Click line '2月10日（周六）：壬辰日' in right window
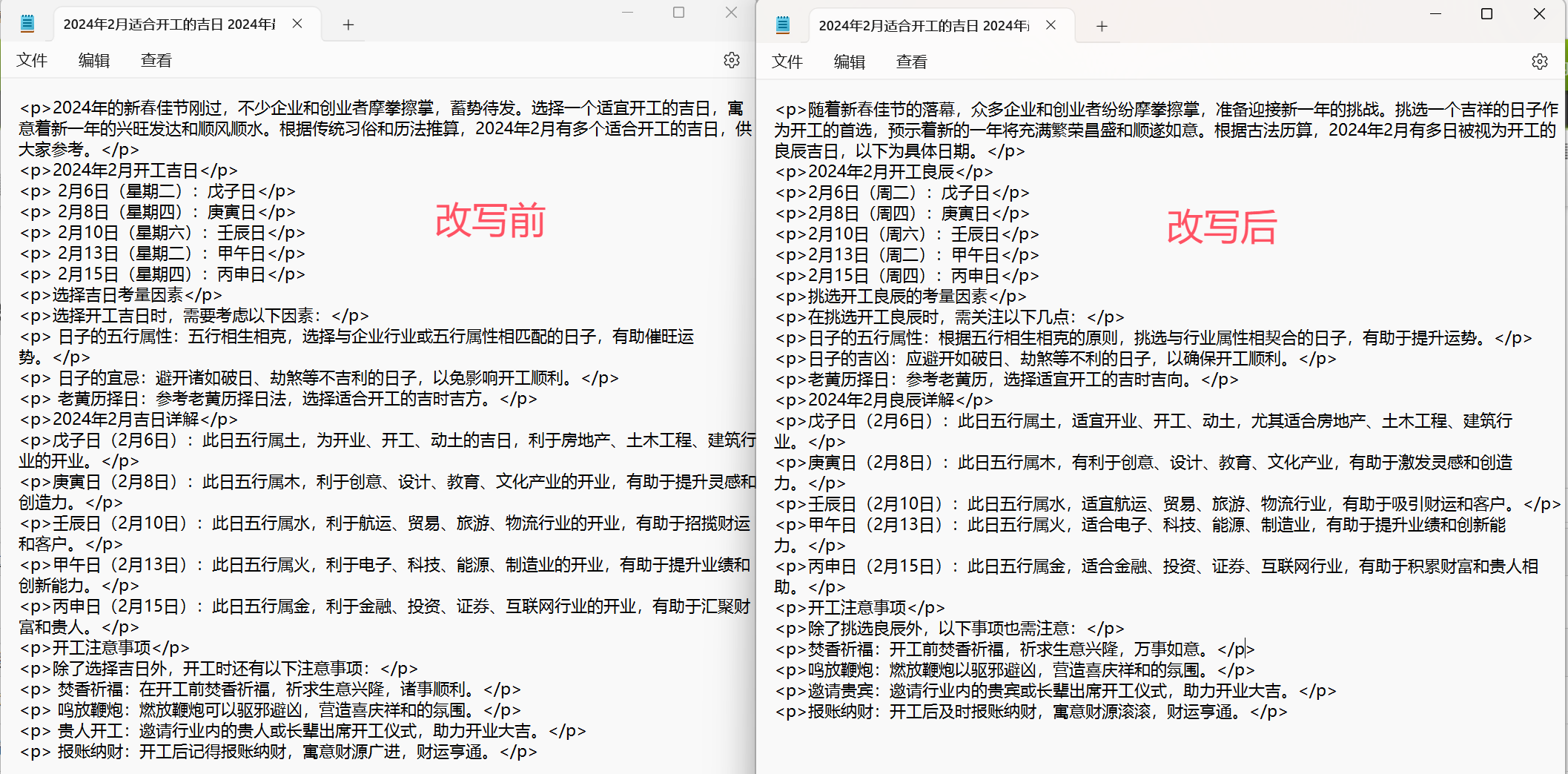Screen dimensions: 1568x774 907,234
